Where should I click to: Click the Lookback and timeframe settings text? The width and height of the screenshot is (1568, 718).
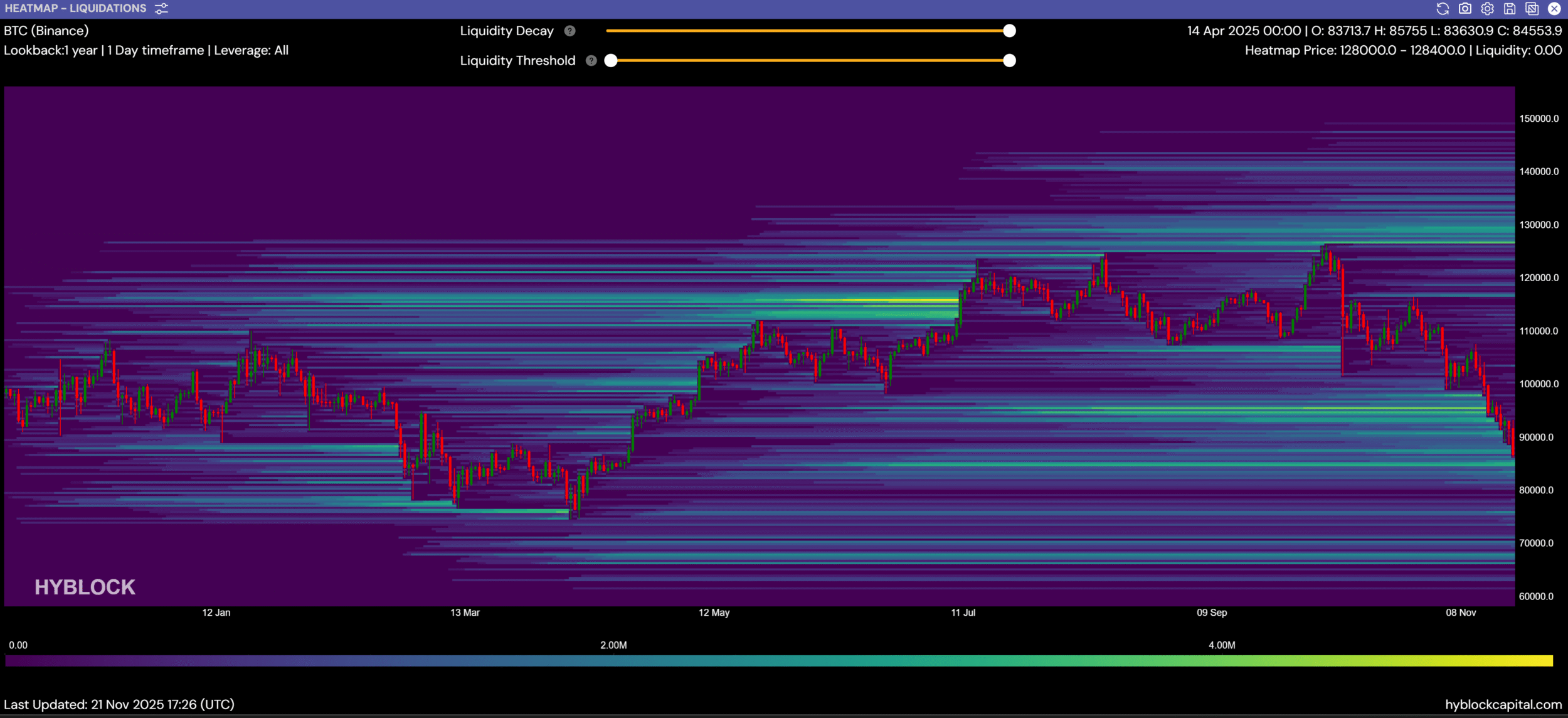click(x=146, y=50)
